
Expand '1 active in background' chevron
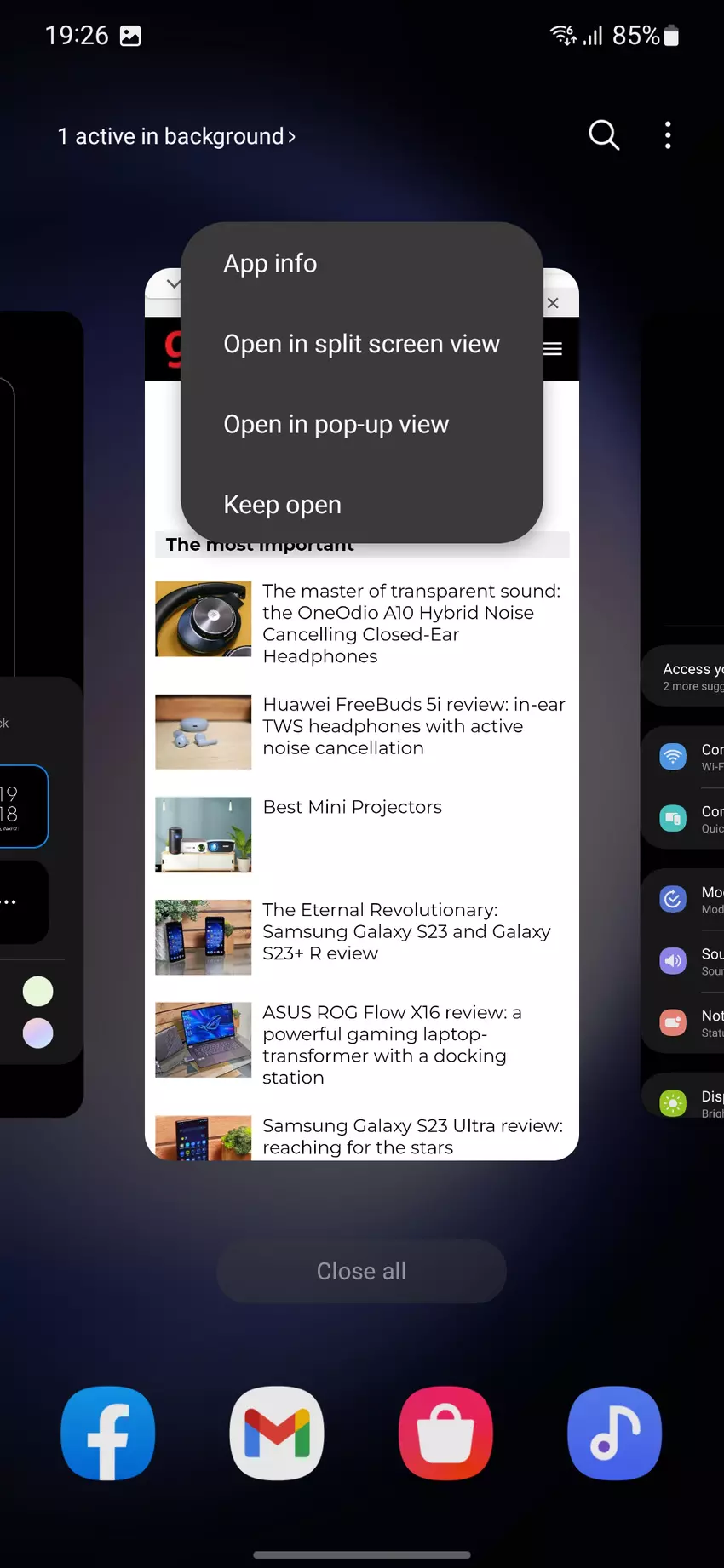[292, 137]
